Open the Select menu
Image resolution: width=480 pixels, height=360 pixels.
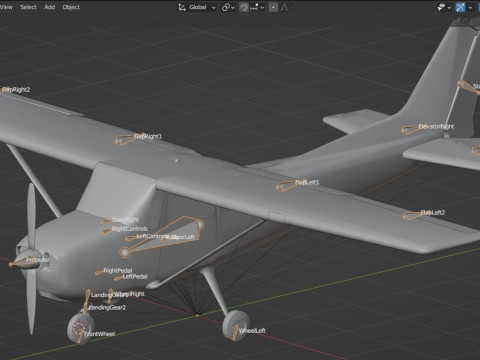pos(28,7)
